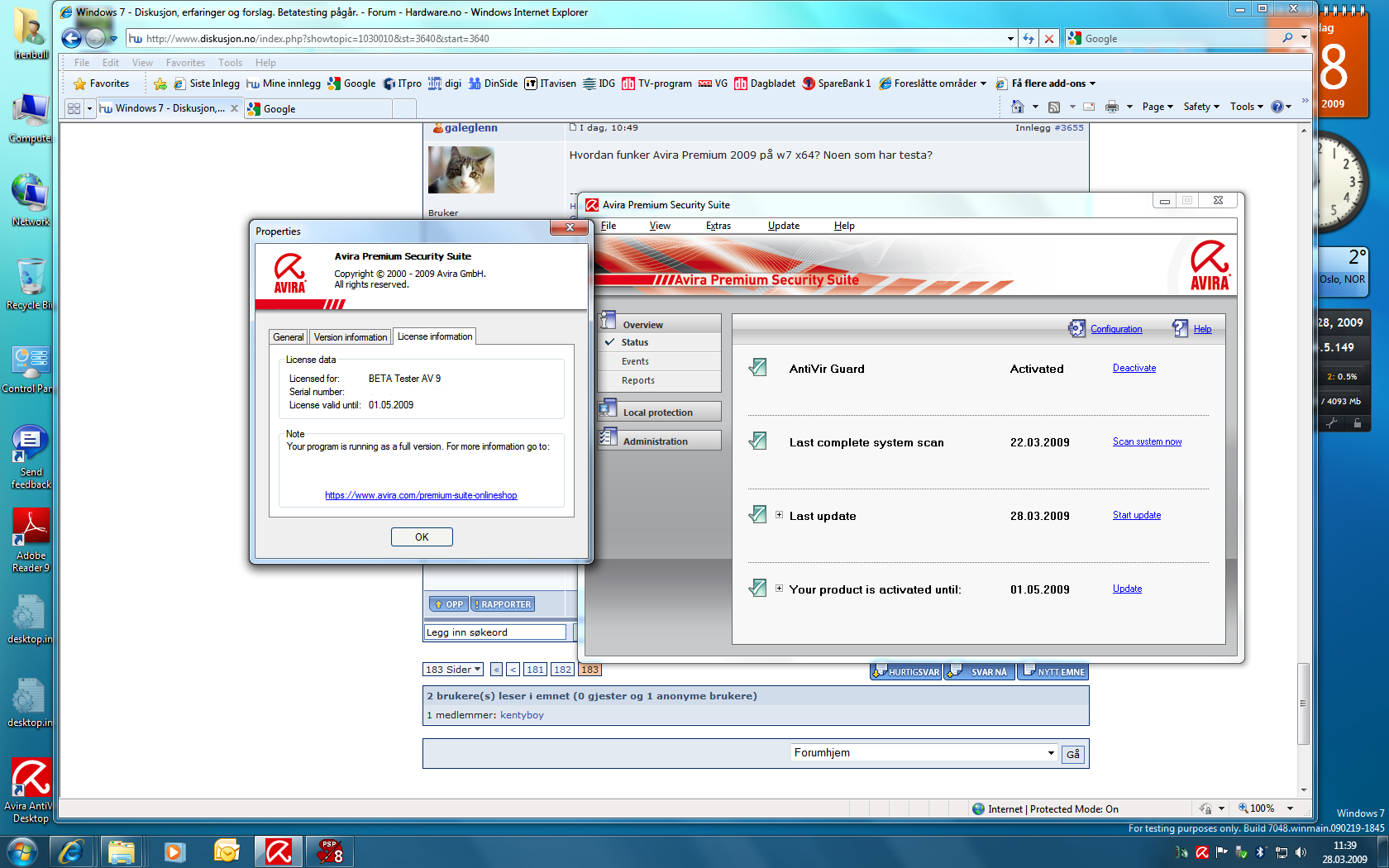Open Windows Explorer from taskbar
1389x868 pixels.
122,851
